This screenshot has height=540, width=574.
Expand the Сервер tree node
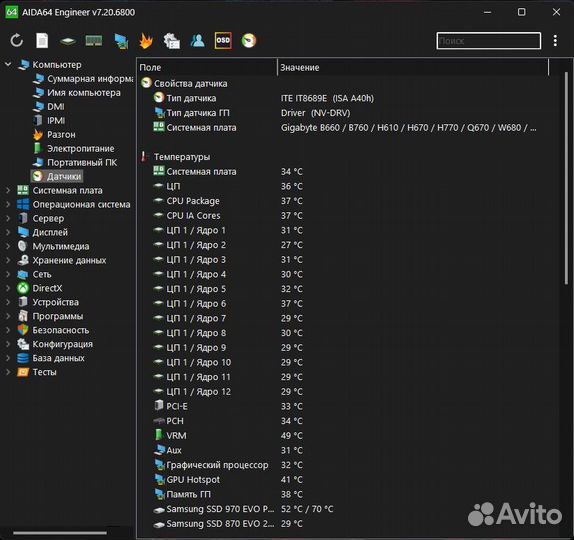point(8,218)
